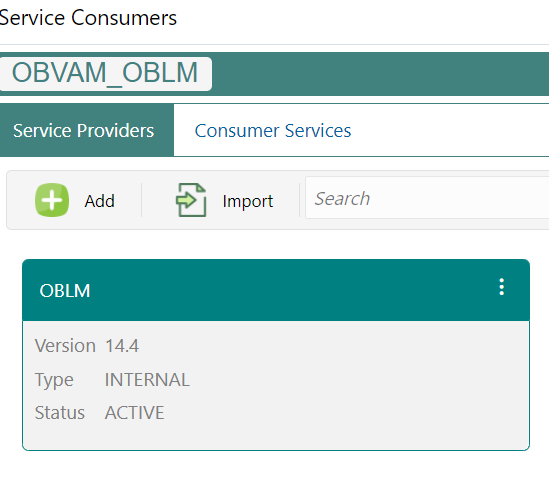The width and height of the screenshot is (549, 479).
Task: Click the green plus Add icon
Action: pos(52,200)
